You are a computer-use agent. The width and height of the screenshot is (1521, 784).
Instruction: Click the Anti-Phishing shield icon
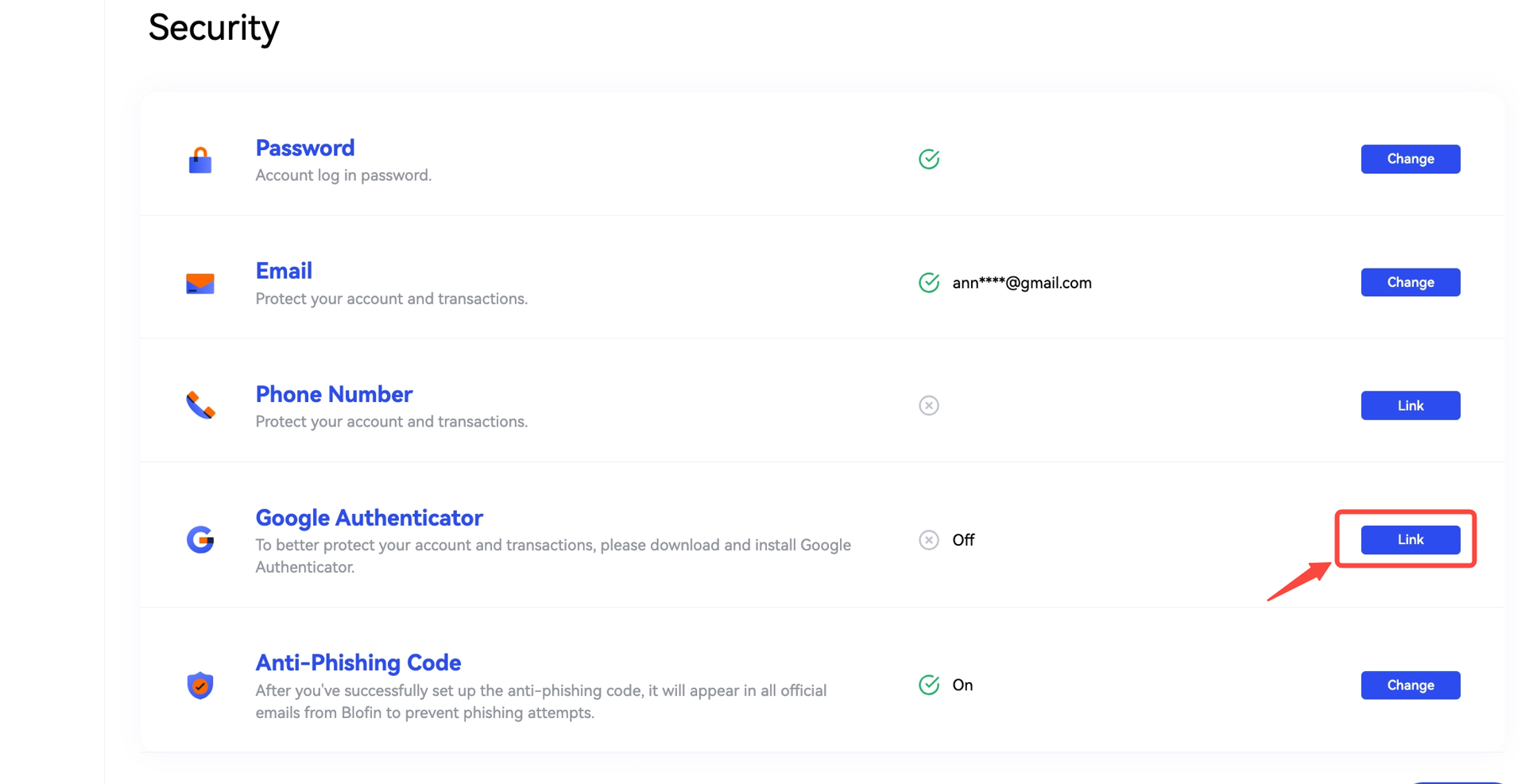pos(199,685)
